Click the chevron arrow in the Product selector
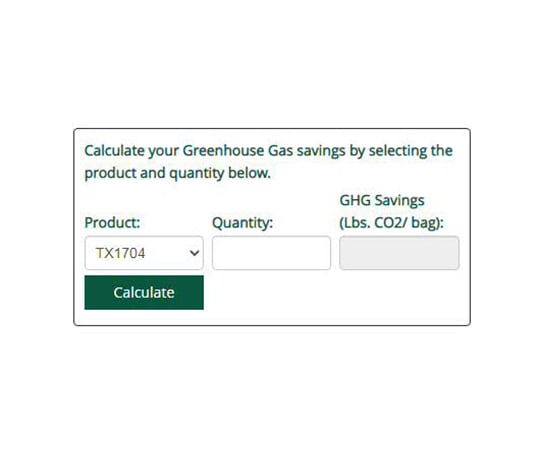 [195, 253]
